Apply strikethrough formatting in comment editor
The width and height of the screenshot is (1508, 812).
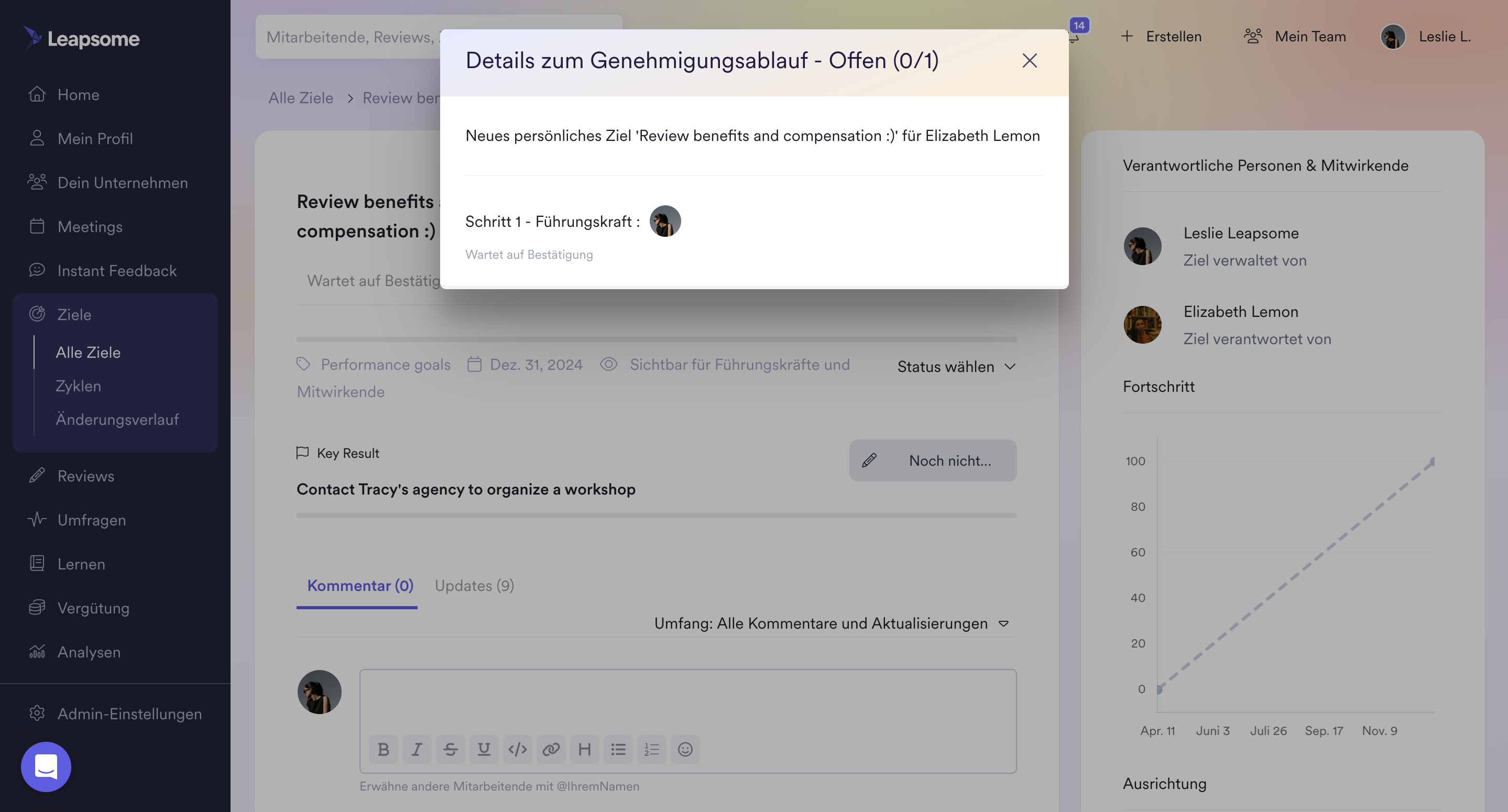tap(450, 749)
